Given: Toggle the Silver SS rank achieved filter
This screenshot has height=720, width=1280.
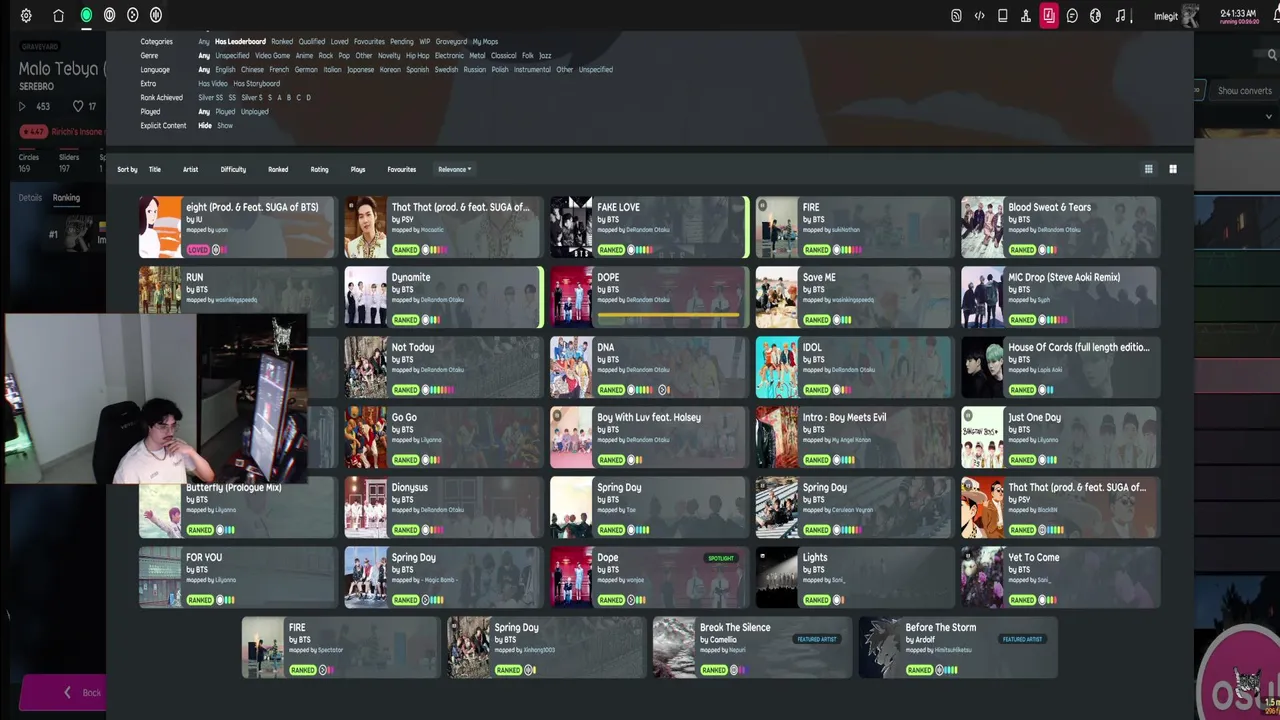Looking at the screenshot, I should [211, 98].
